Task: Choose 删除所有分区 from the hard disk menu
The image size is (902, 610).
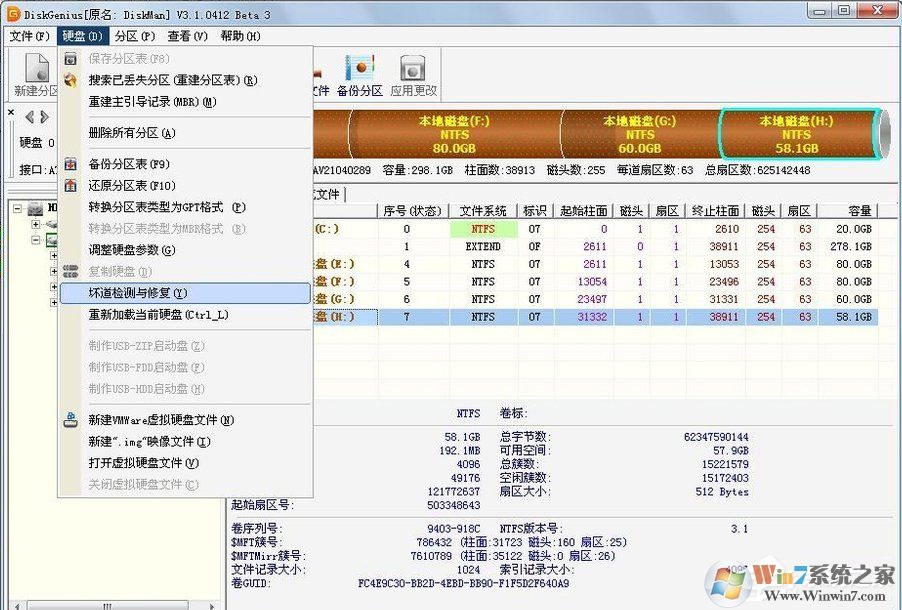Action: 131,132
